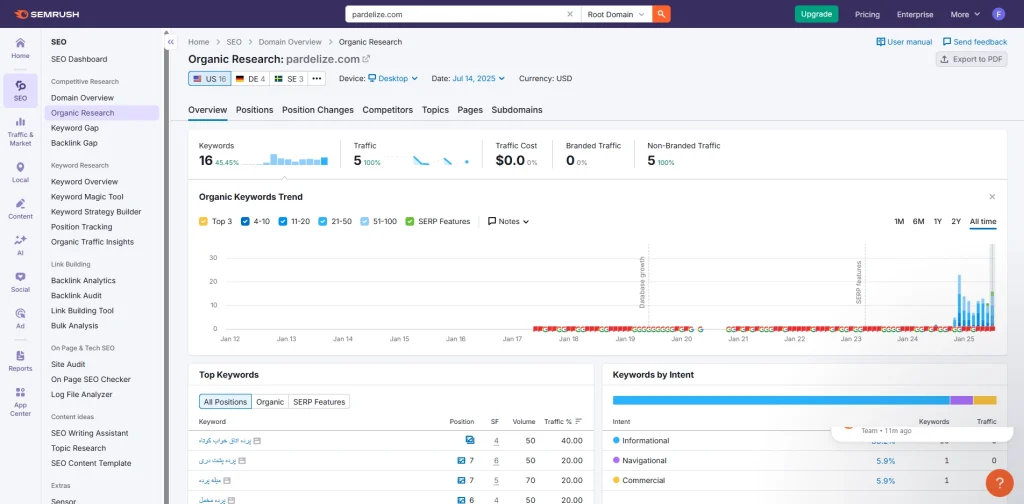The height and width of the screenshot is (504, 1024).
Task: Switch to the Subdomains tab
Action: [517, 110]
